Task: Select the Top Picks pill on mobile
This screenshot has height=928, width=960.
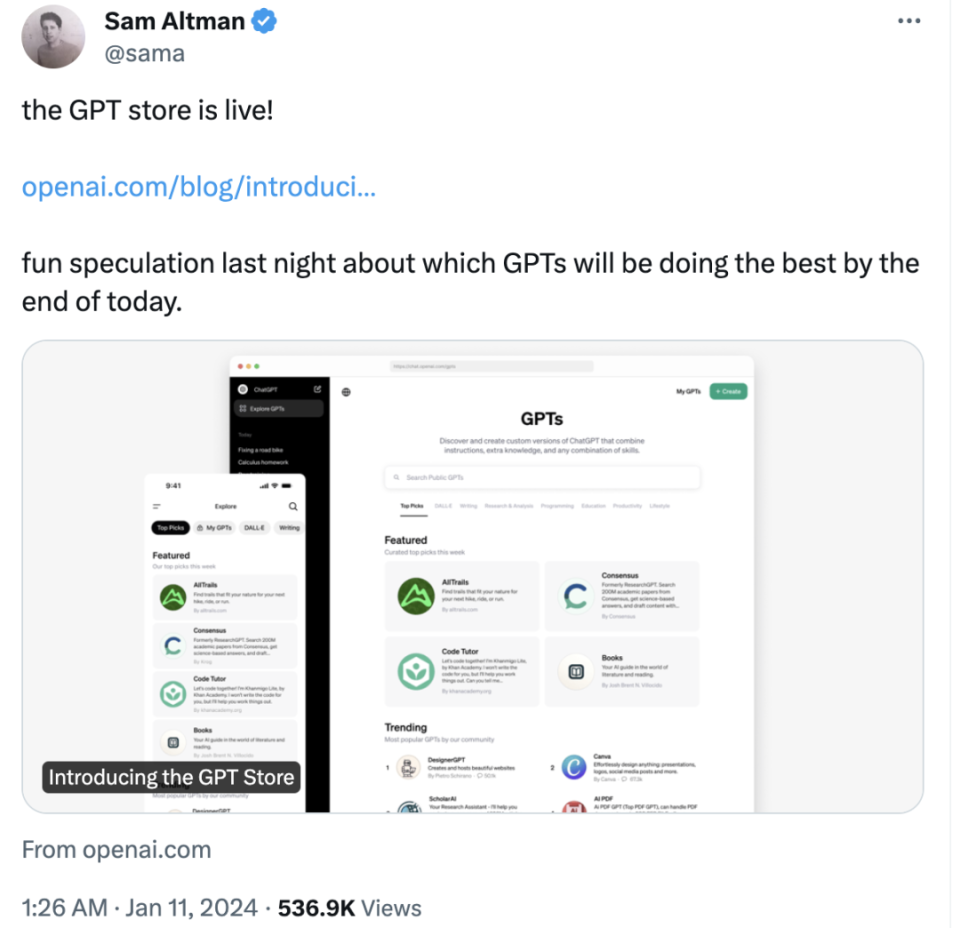Action: click(170, 527)
